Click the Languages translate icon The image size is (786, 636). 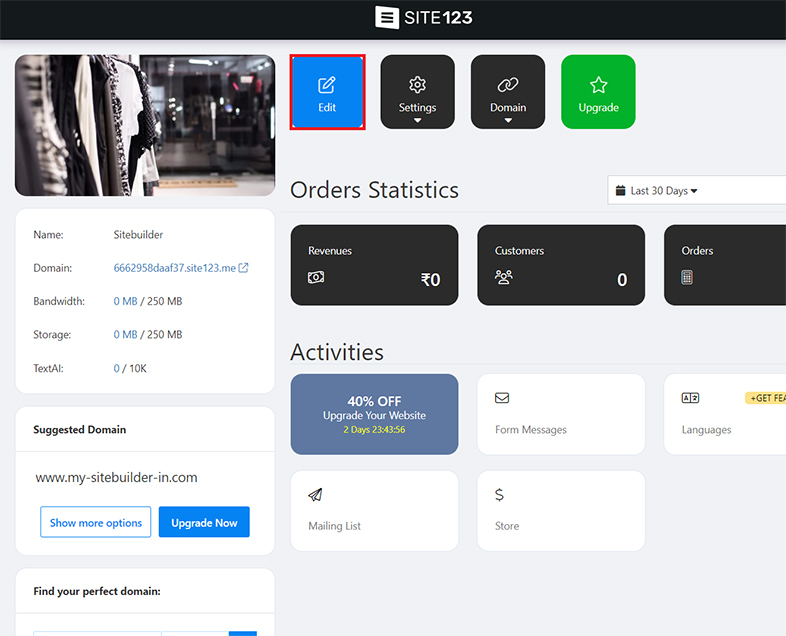click(690, 398)
